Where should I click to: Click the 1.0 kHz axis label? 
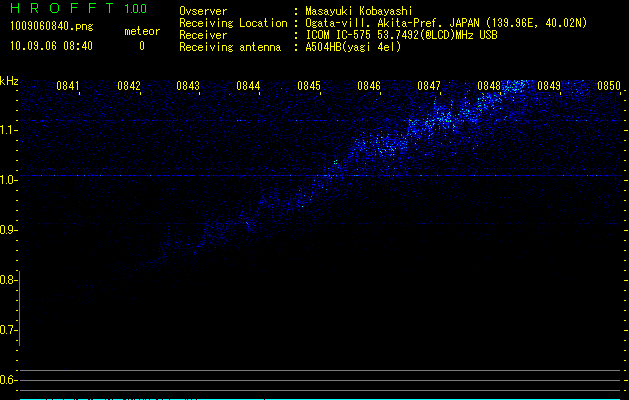[8, 180]
